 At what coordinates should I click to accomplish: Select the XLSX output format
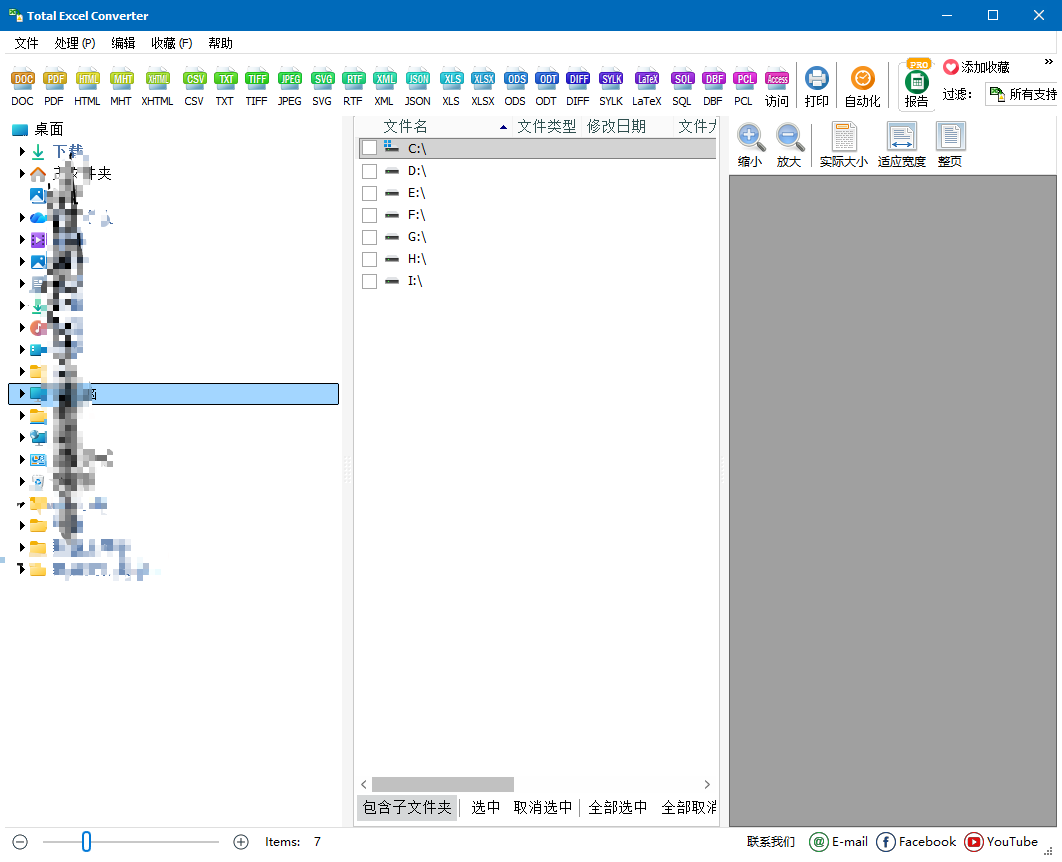[x=483, y=85]
